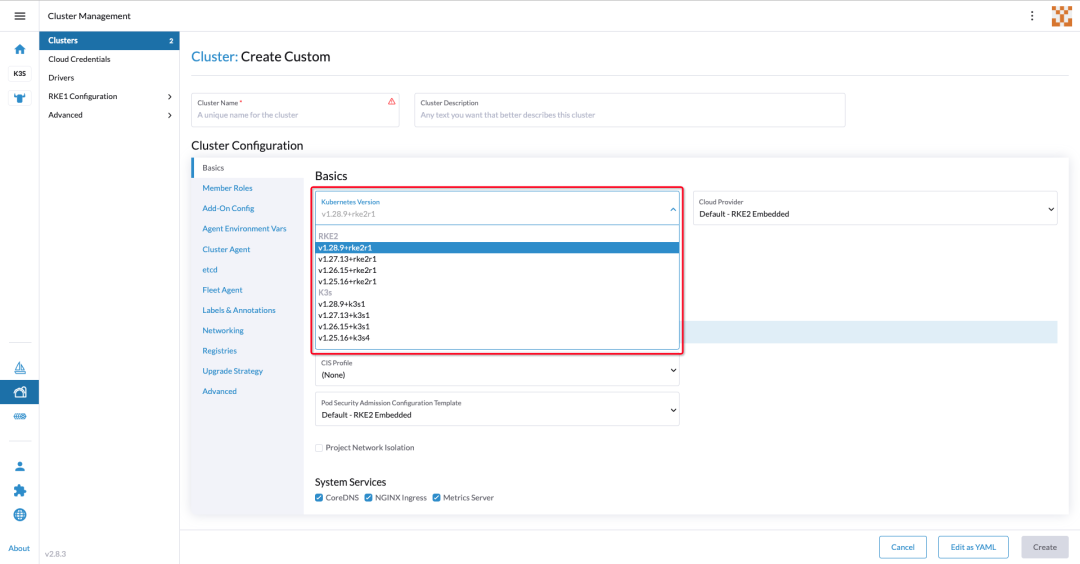Select version v1.28.9+rke2r1

[497, 247]
